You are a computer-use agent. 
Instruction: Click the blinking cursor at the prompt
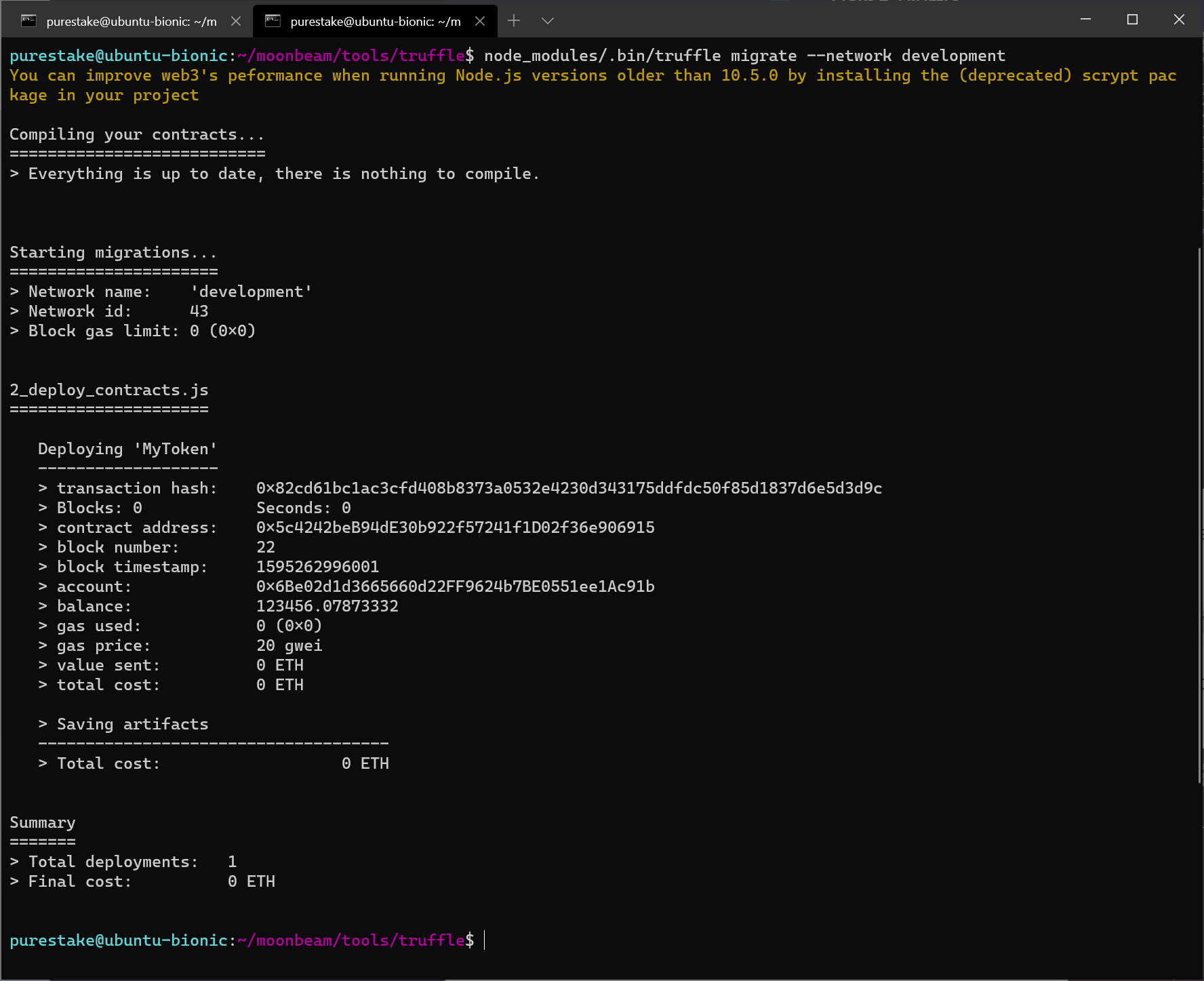483,941
